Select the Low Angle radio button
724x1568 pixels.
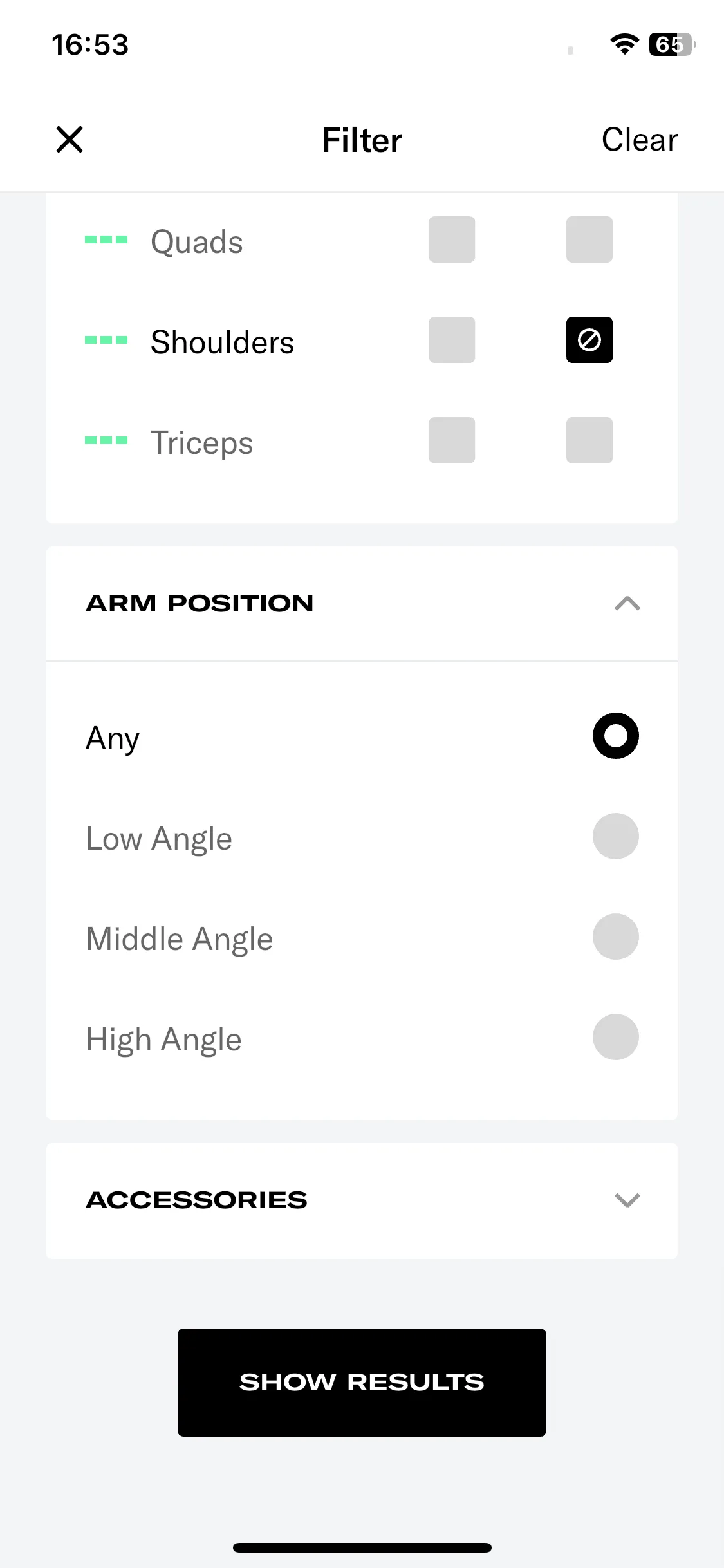coord(616,836)
